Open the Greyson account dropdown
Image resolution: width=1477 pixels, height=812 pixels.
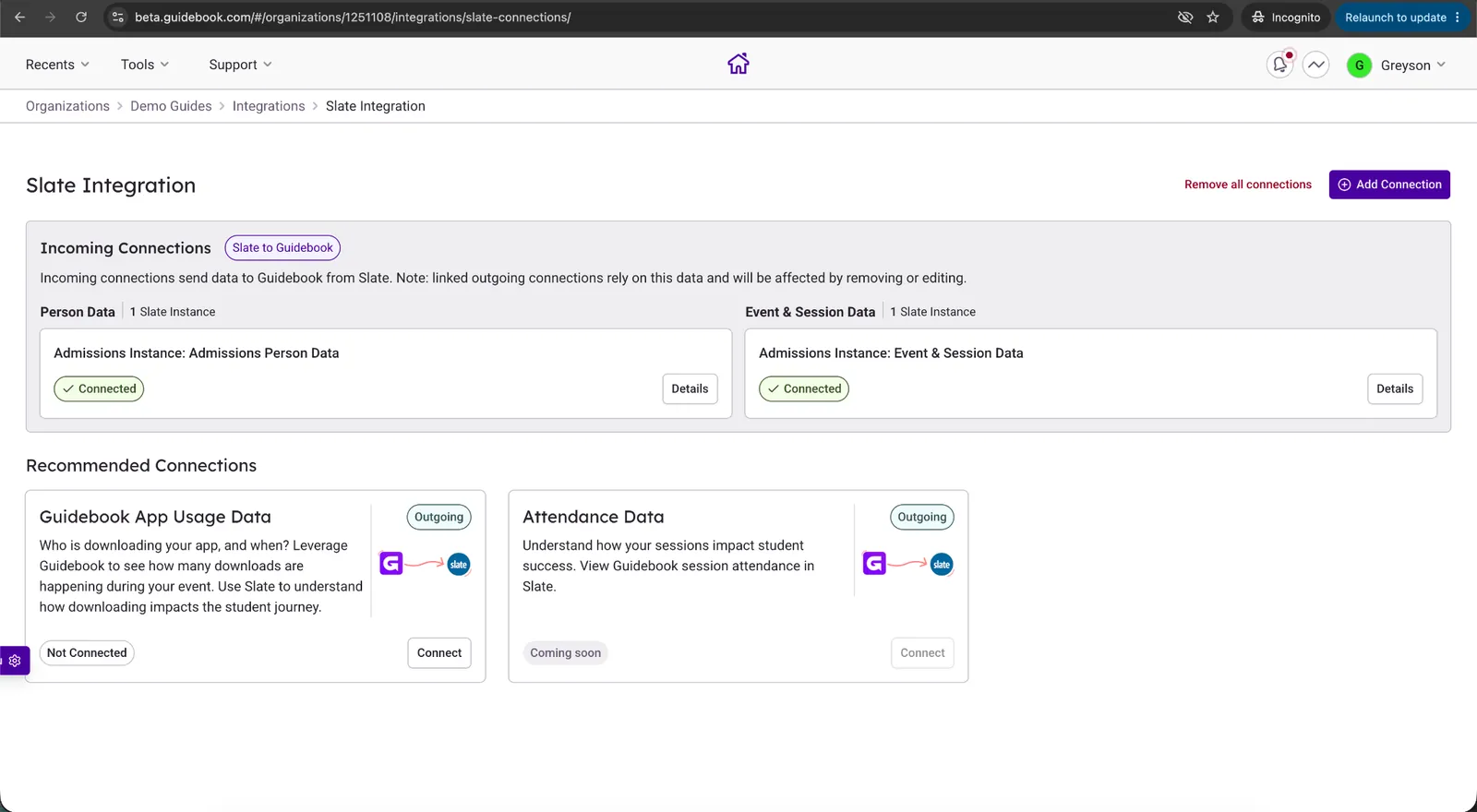point(1413,66)
